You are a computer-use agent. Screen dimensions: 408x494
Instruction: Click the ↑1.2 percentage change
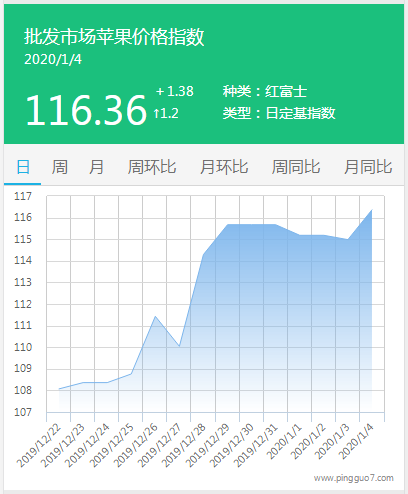tap(166, 113)
